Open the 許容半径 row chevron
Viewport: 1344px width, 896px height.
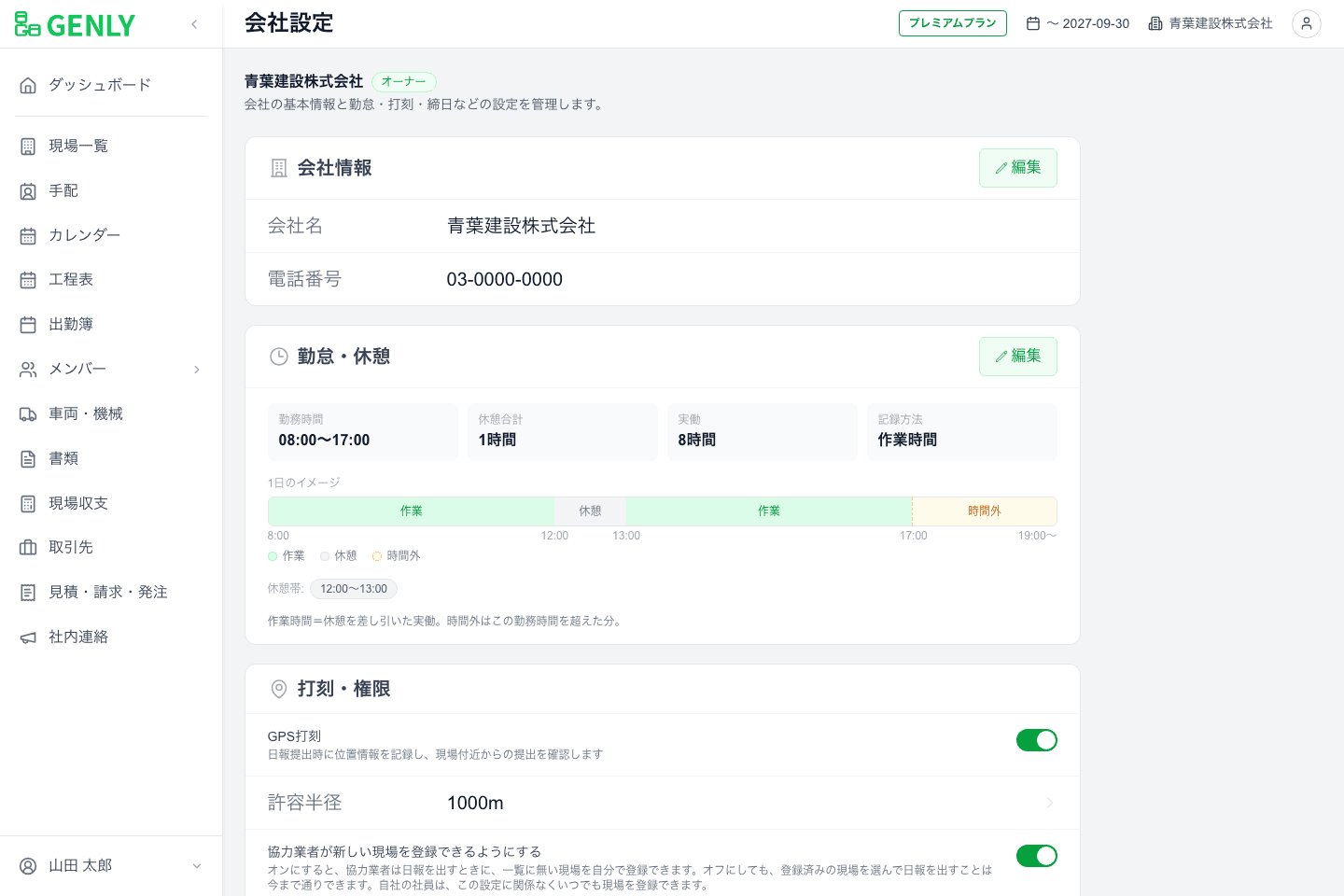(1050, 803)
